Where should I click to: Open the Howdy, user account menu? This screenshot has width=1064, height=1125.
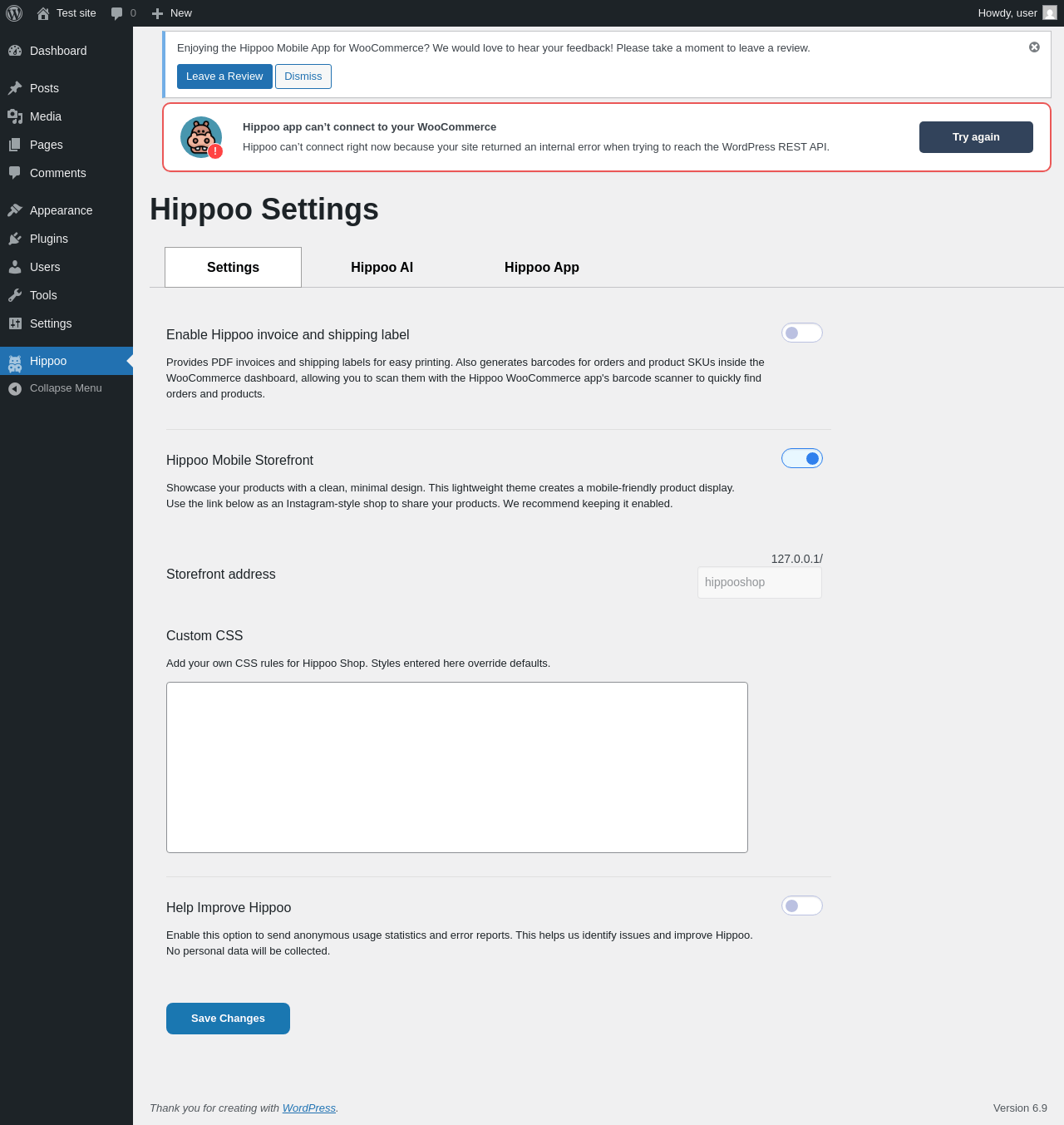click(1017, 13)
